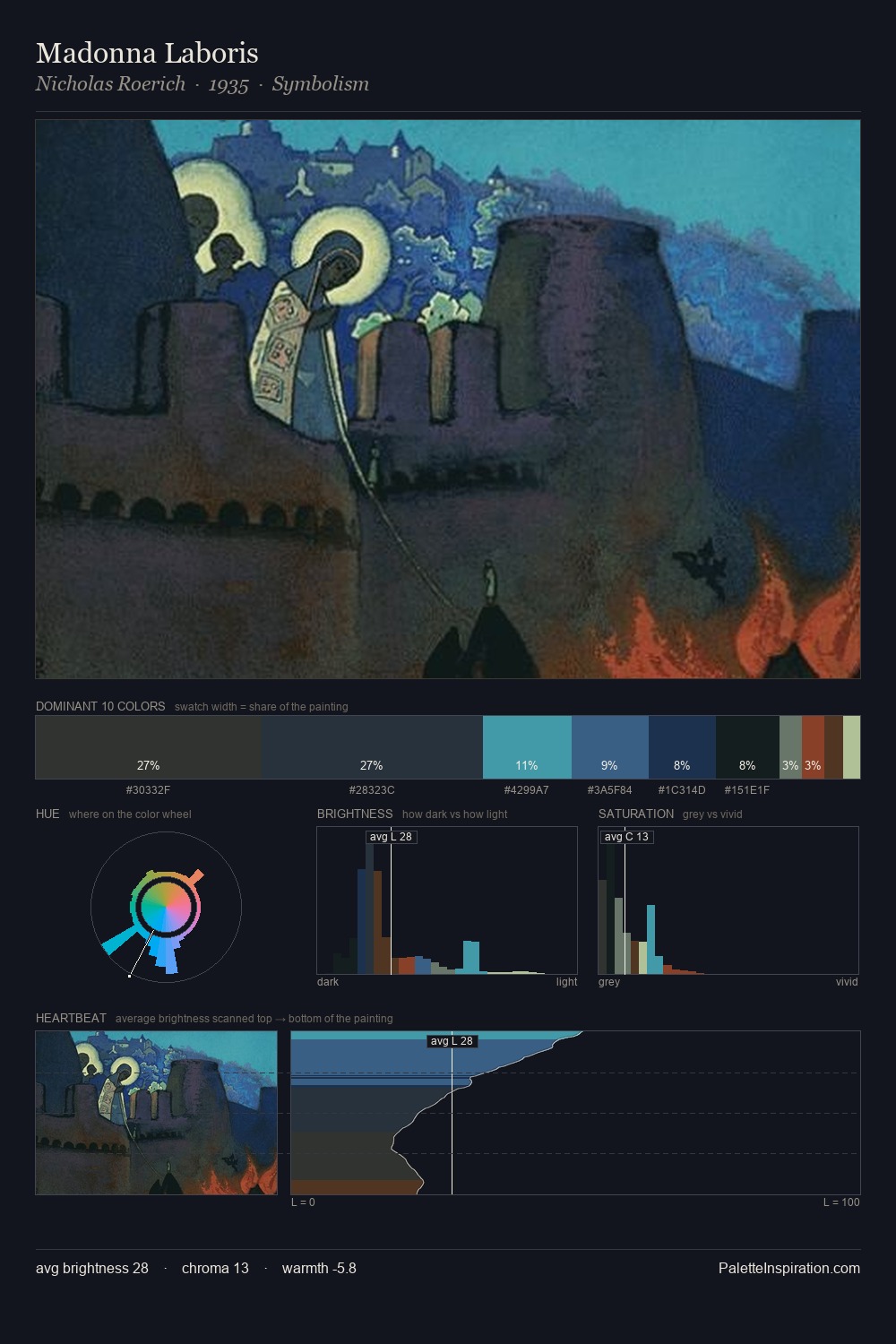Viewport: 896px width, 1344px height.
Task: Click the teal bar in Brightness histogram
Action: click(470, 957)
